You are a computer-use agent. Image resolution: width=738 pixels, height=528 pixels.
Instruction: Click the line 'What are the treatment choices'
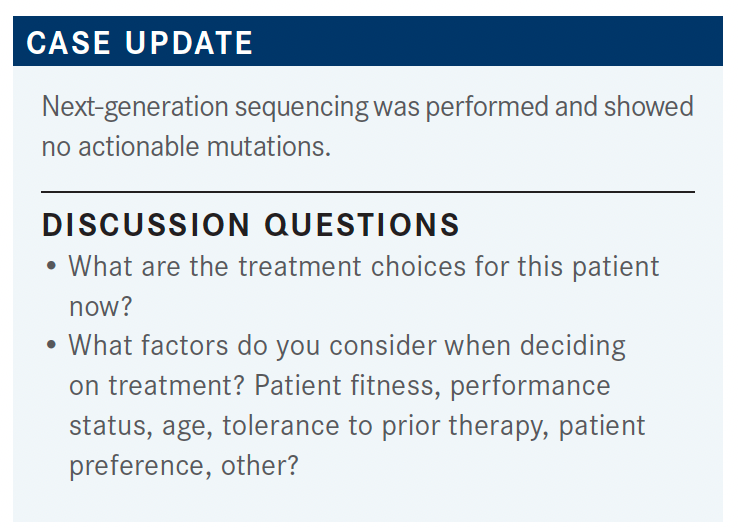(267, 266)
